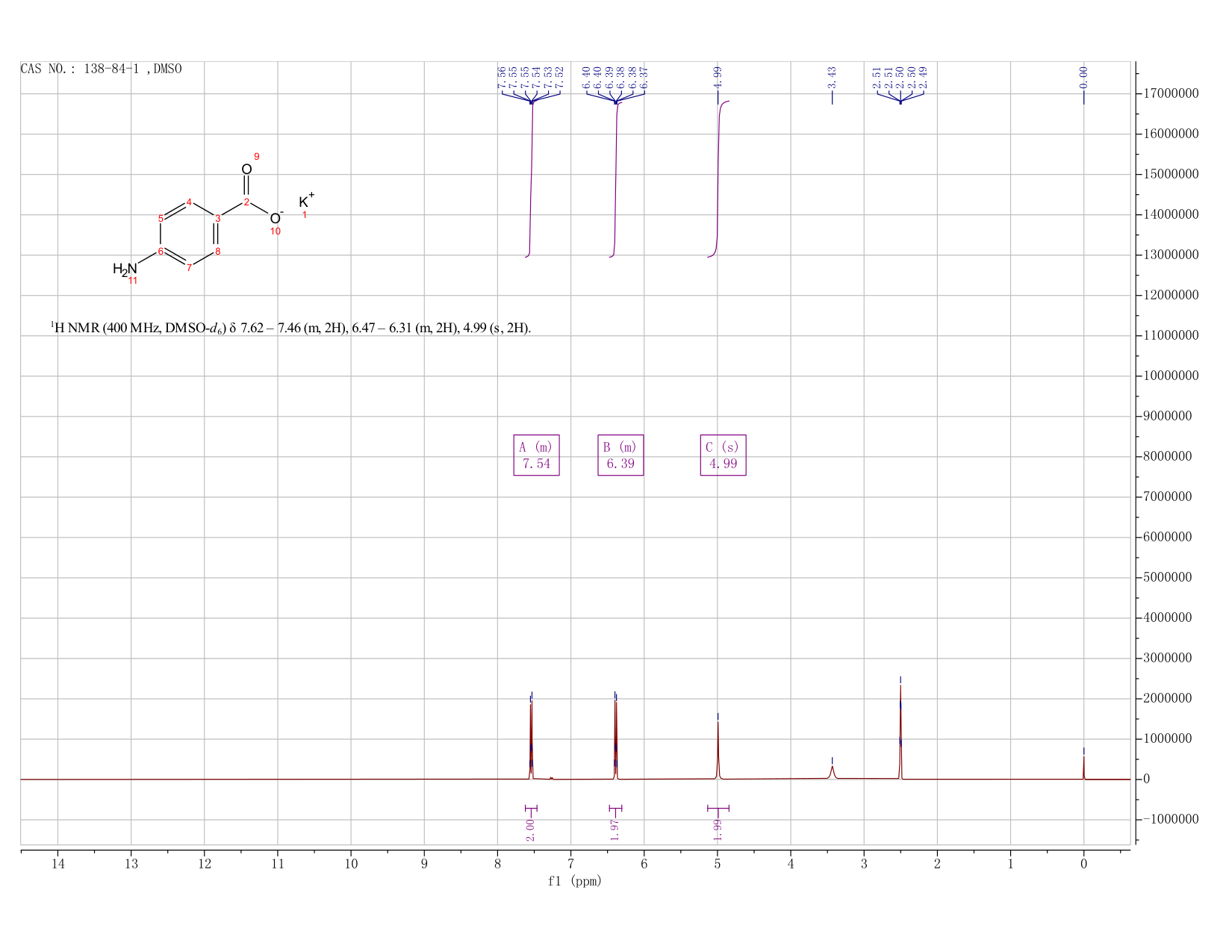Click the singlet peak at 4.99 ppm
1232x952 pixels.
point(718,750)
